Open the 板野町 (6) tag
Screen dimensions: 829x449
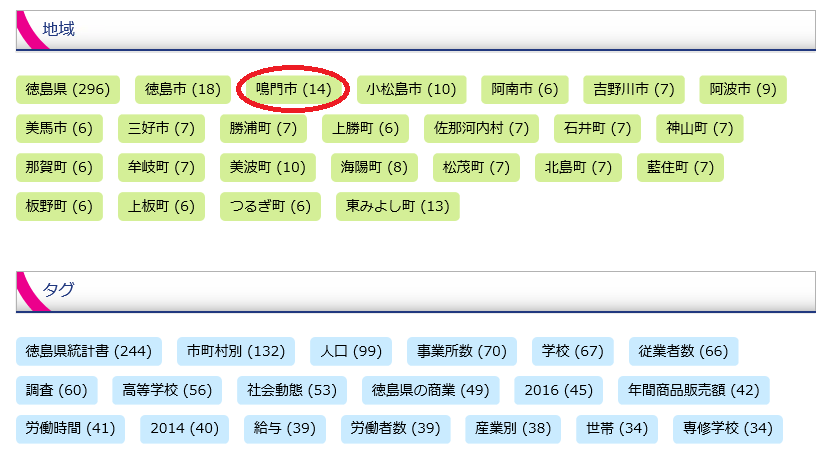(x=59, y=206)
